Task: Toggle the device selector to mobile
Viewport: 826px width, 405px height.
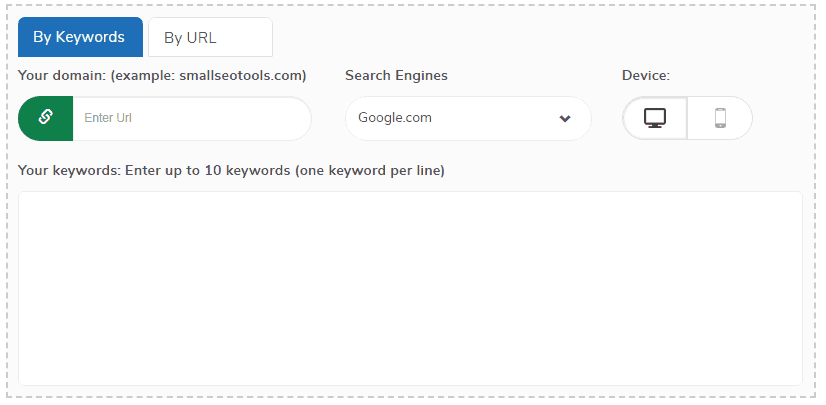Action: point(720,118)
